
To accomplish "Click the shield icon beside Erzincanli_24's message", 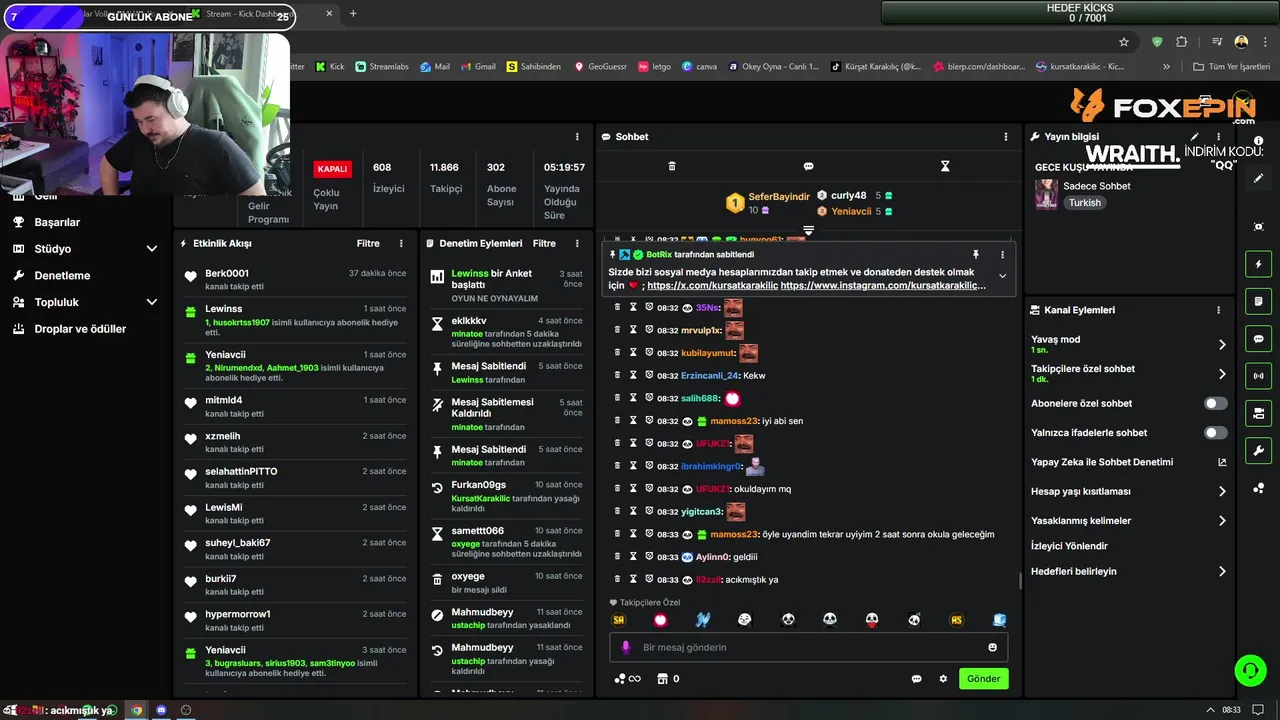I will tap(649, 375).
